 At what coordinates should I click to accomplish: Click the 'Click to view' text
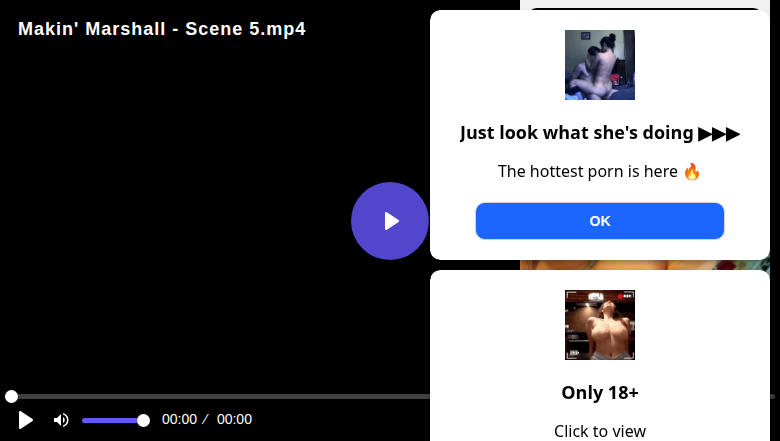600,431
